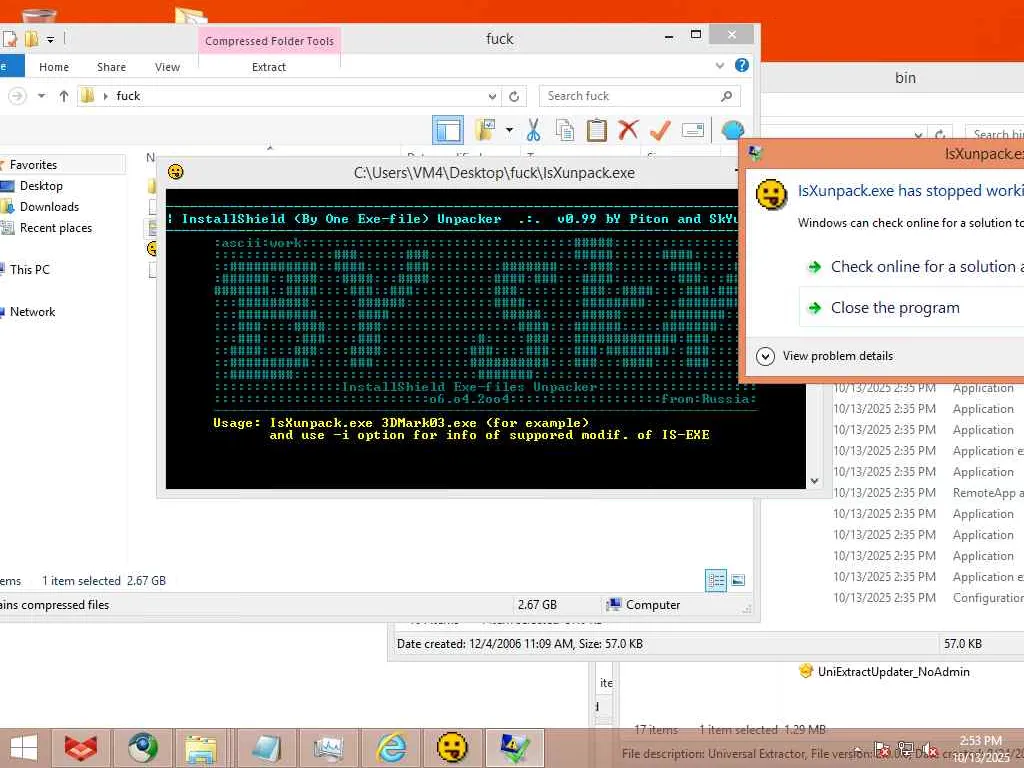The height and width of the screenshot is (768, 1024).
Task: Click Close the program option
Action: [912, 307]
